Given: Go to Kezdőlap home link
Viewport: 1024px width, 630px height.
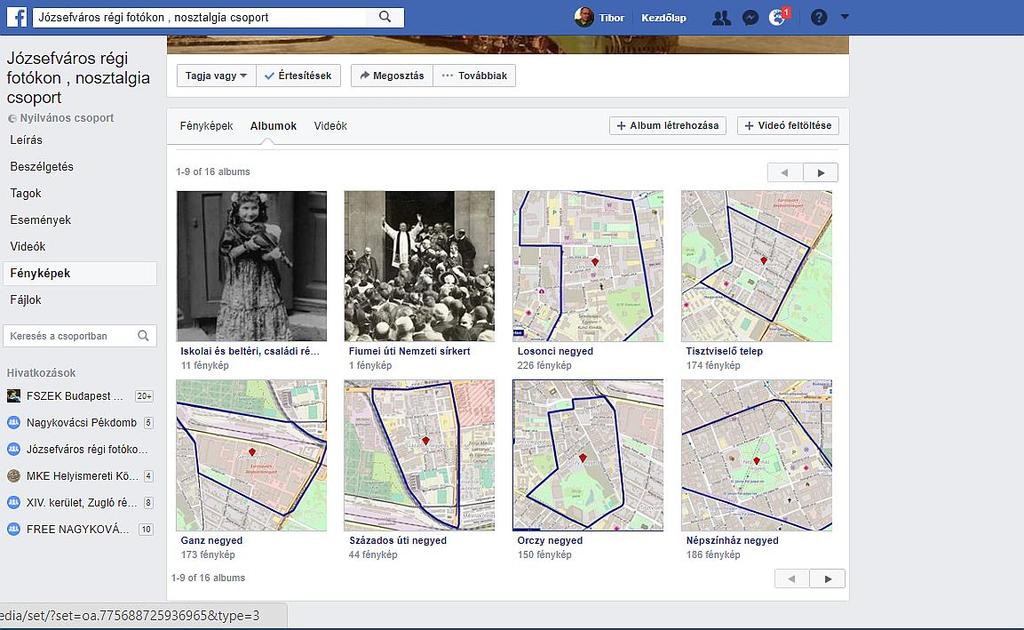Looking at the screenshot, I should click(664, 18).
